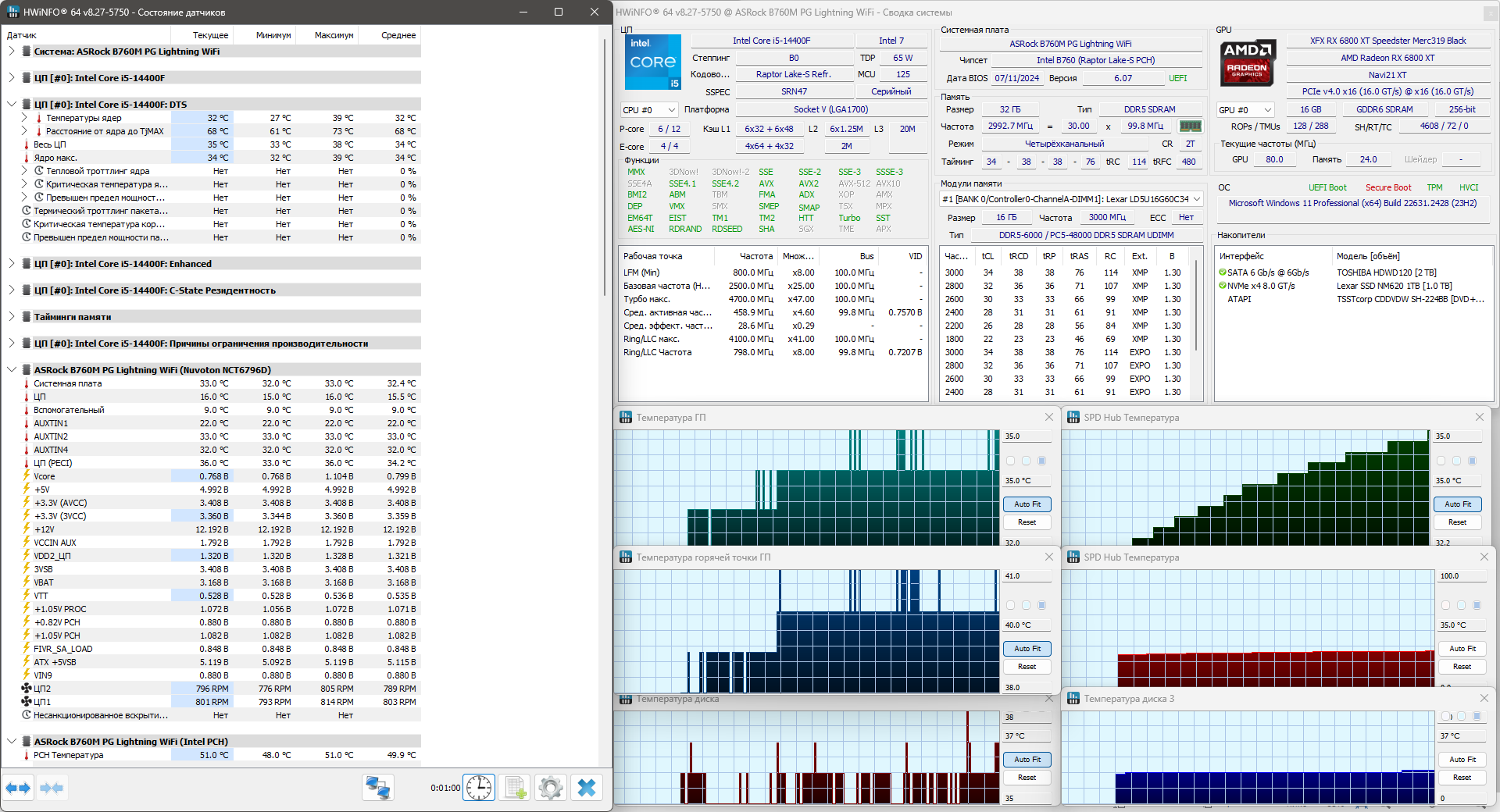Select third color option in Температура горячей точки ГП
Image resolution: width=1500 pixels, height=812 pixels.
(1041, 605)
